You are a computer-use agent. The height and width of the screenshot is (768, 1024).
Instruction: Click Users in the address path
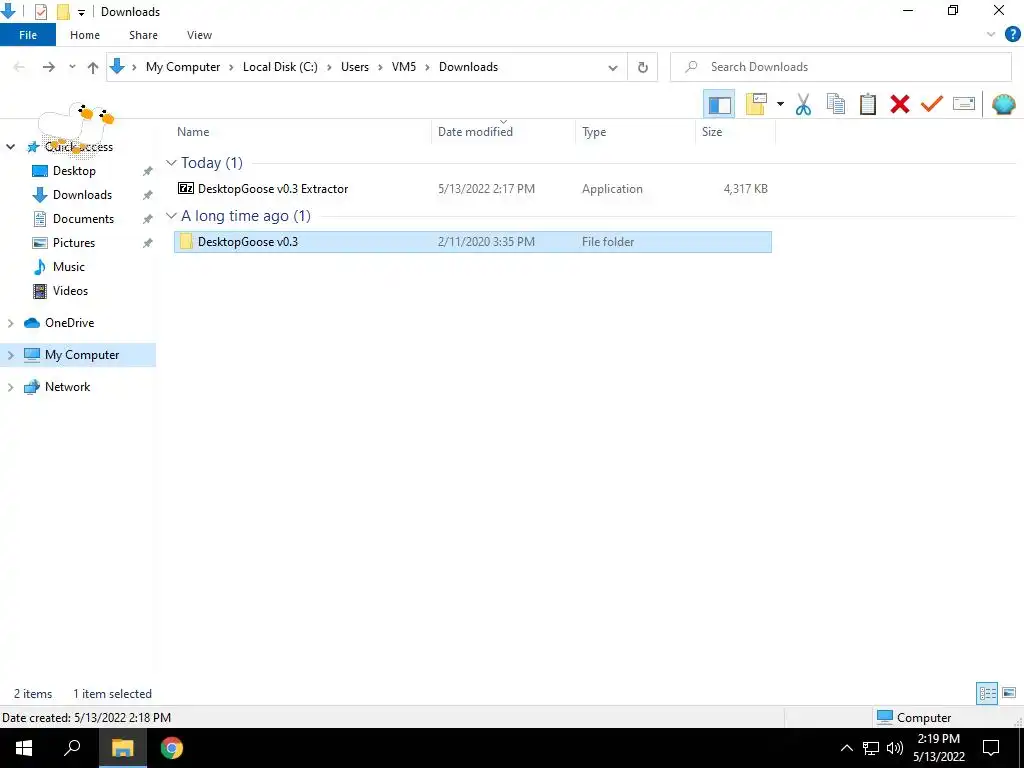[355, 67]
